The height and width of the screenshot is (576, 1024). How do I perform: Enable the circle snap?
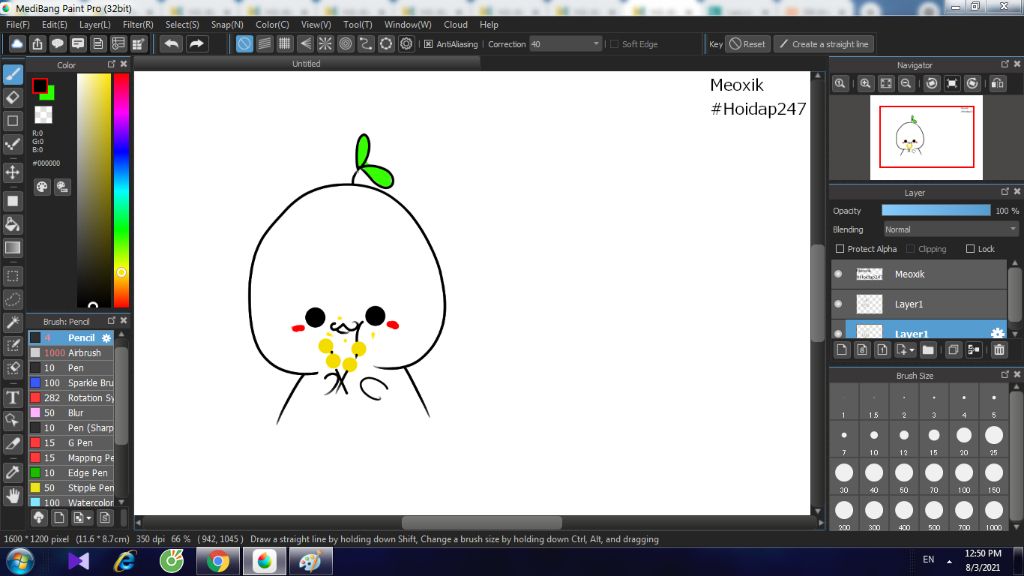[x=345, y=44]
